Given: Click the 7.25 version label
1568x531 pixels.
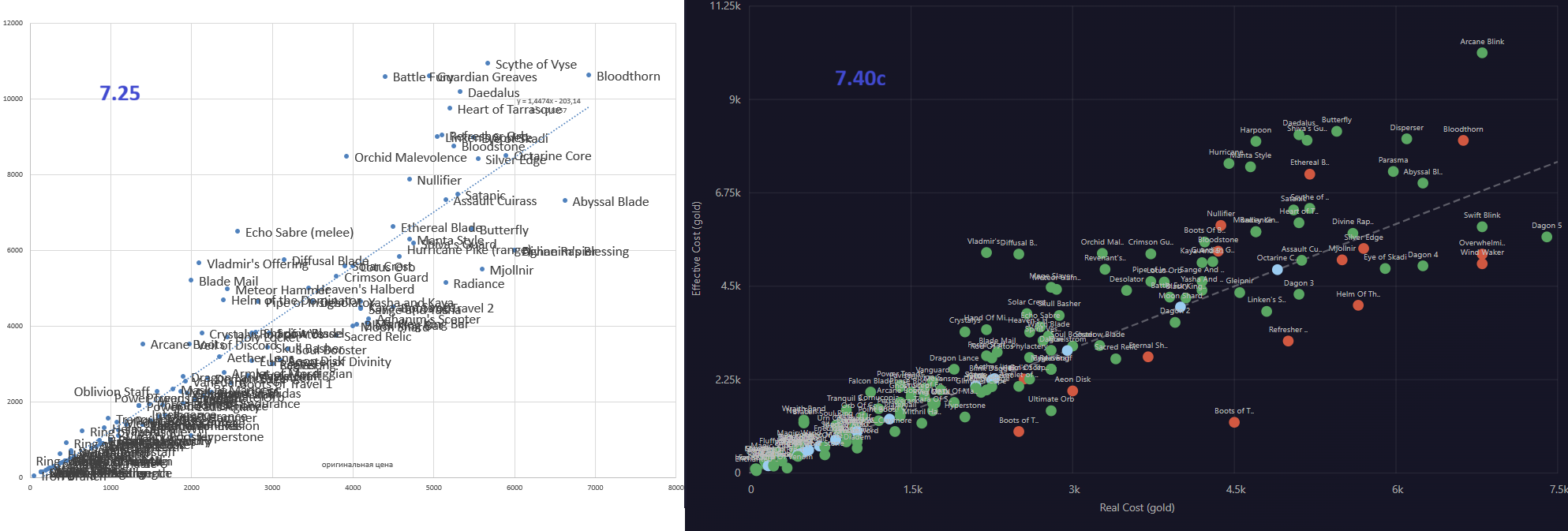Looking at the screenshot, I should 120,94.
